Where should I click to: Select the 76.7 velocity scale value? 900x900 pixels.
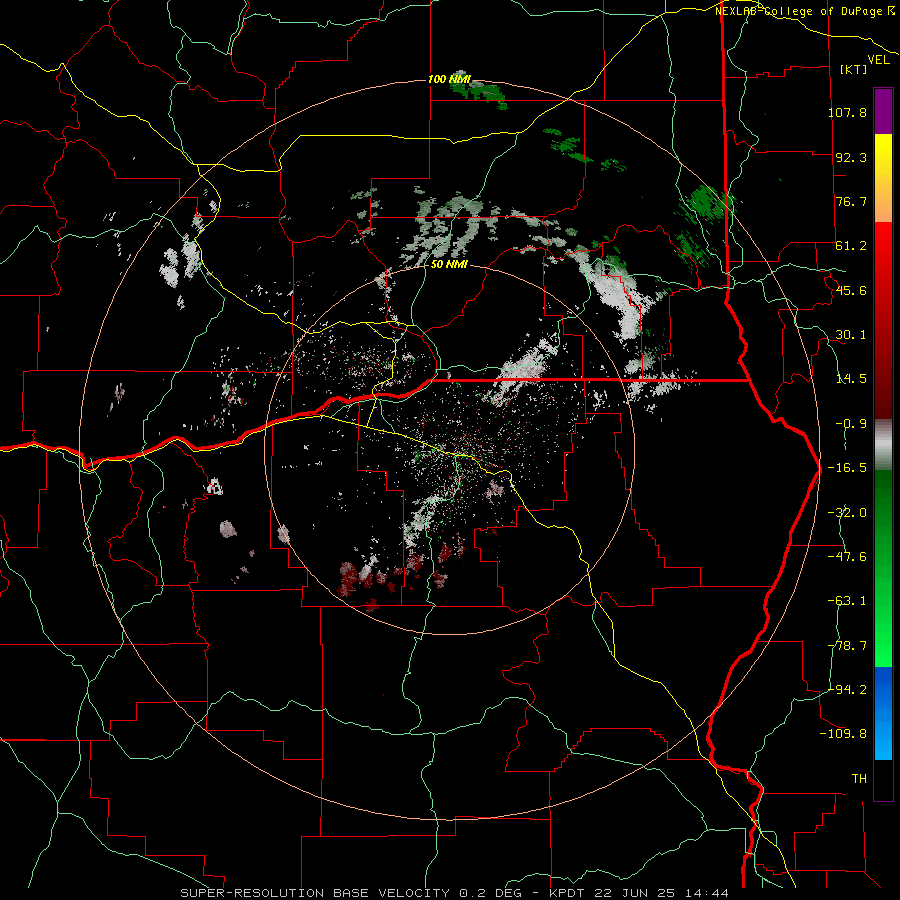(x=851, y=201)
